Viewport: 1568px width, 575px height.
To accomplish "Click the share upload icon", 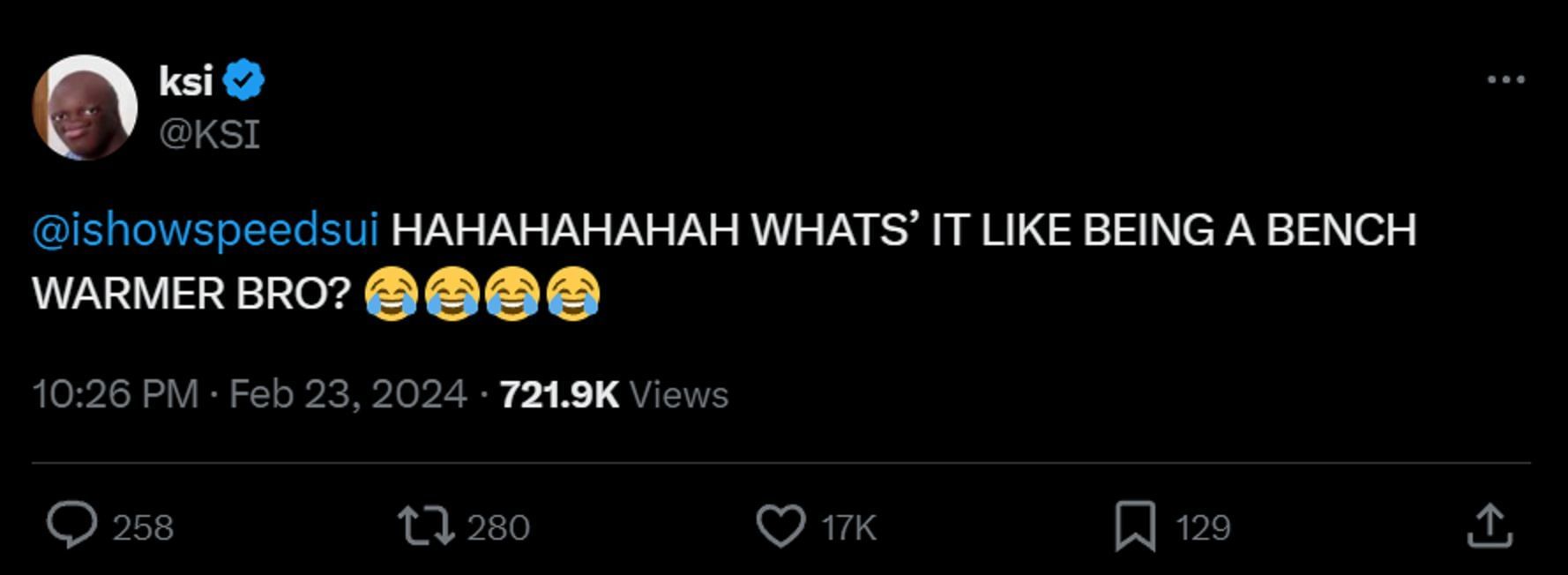I will (1490, 526).
